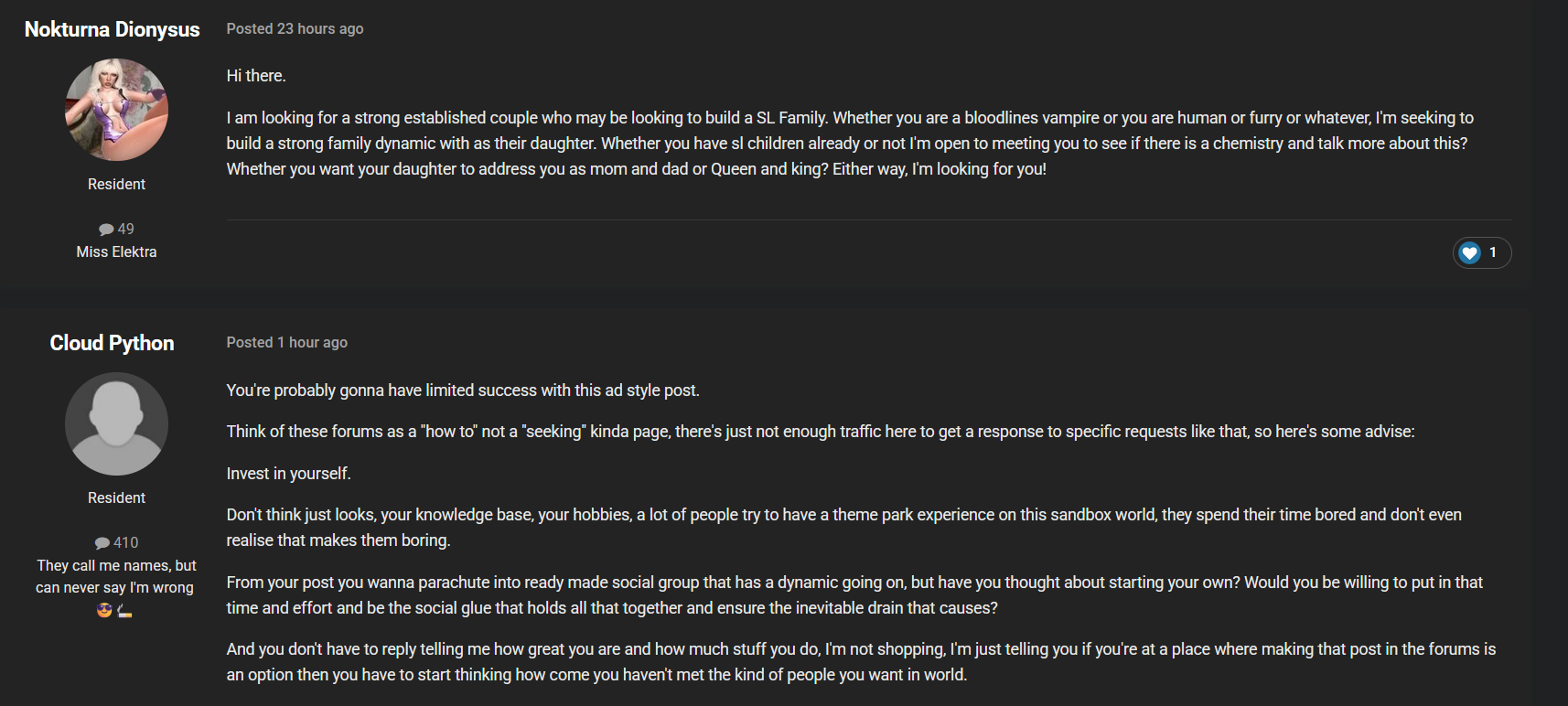1568x706 pixels.
Task: Click Nokturna's post count number 49
Action: point(126,229)
